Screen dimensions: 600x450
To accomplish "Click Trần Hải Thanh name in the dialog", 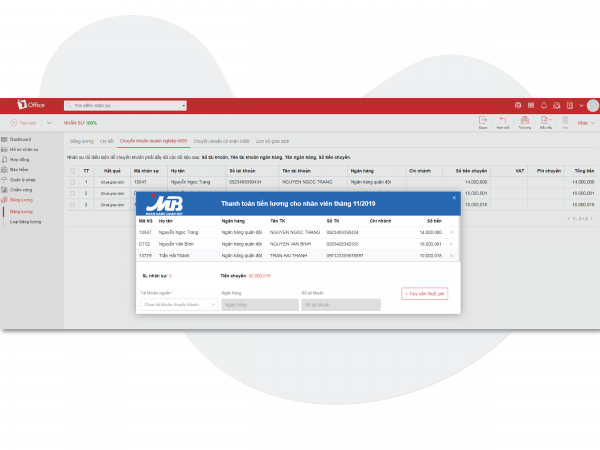I will click(174, 255).
